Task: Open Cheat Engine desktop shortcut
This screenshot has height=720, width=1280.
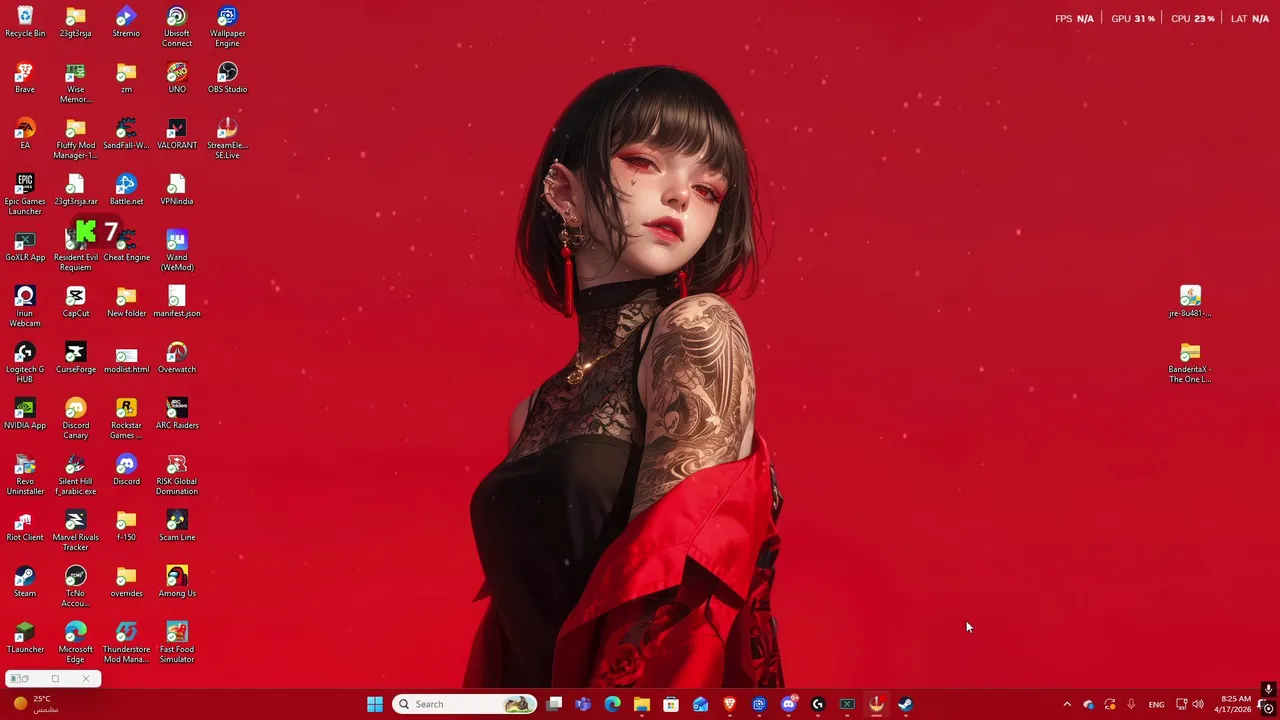Action: [126, 246]
